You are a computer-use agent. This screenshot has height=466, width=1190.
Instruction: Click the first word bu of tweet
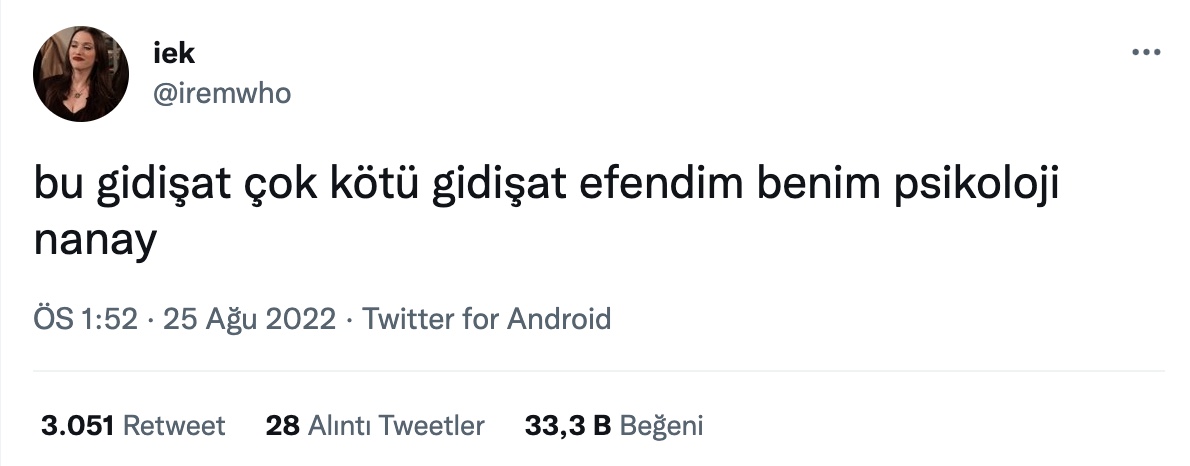tap(59, 187)
